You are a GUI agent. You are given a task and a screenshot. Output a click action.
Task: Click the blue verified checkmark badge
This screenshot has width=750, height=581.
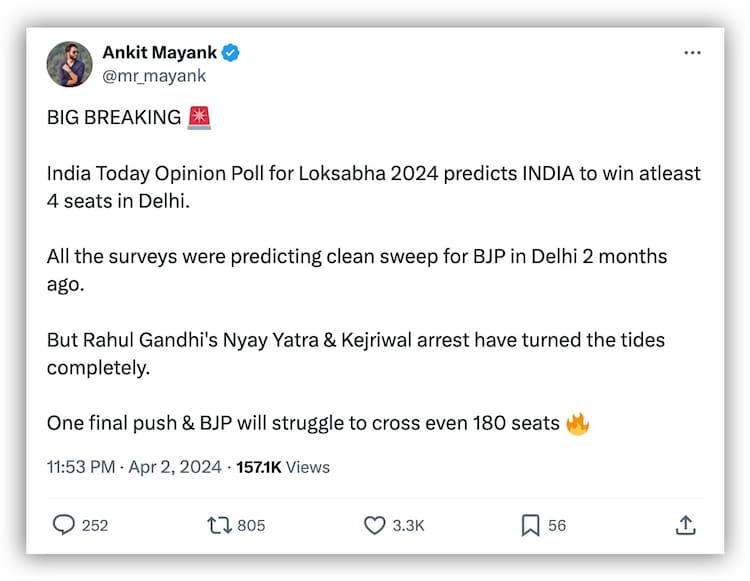(x=230, y=53)
